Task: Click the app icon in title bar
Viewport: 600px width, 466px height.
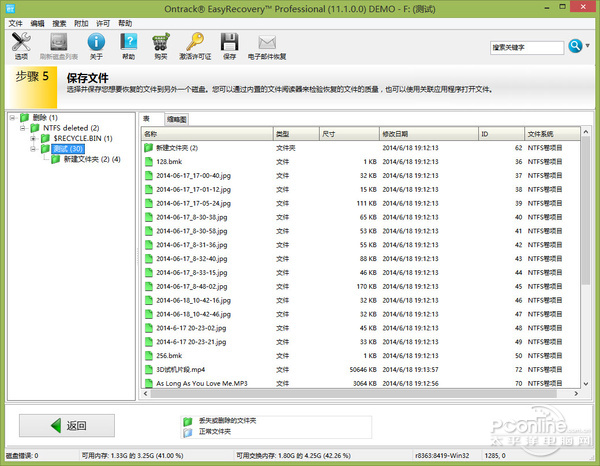Action: point(10,8)
